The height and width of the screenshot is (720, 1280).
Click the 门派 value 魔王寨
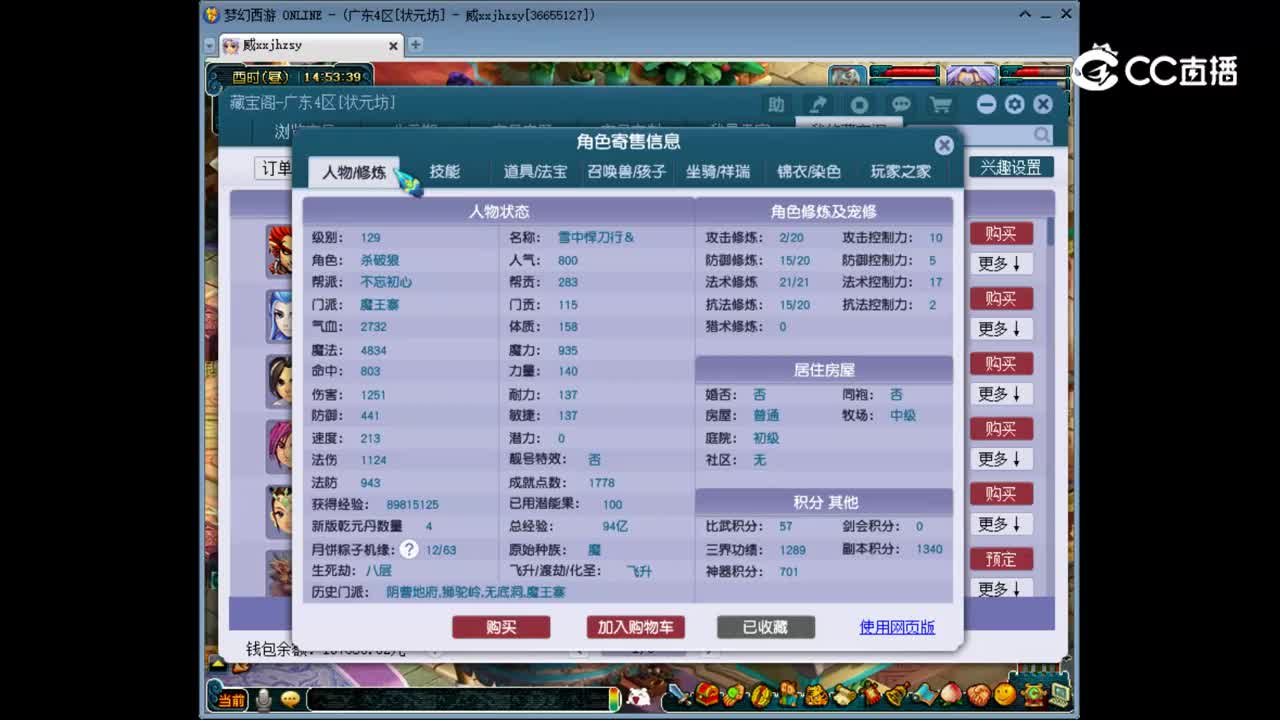point(380,304)
